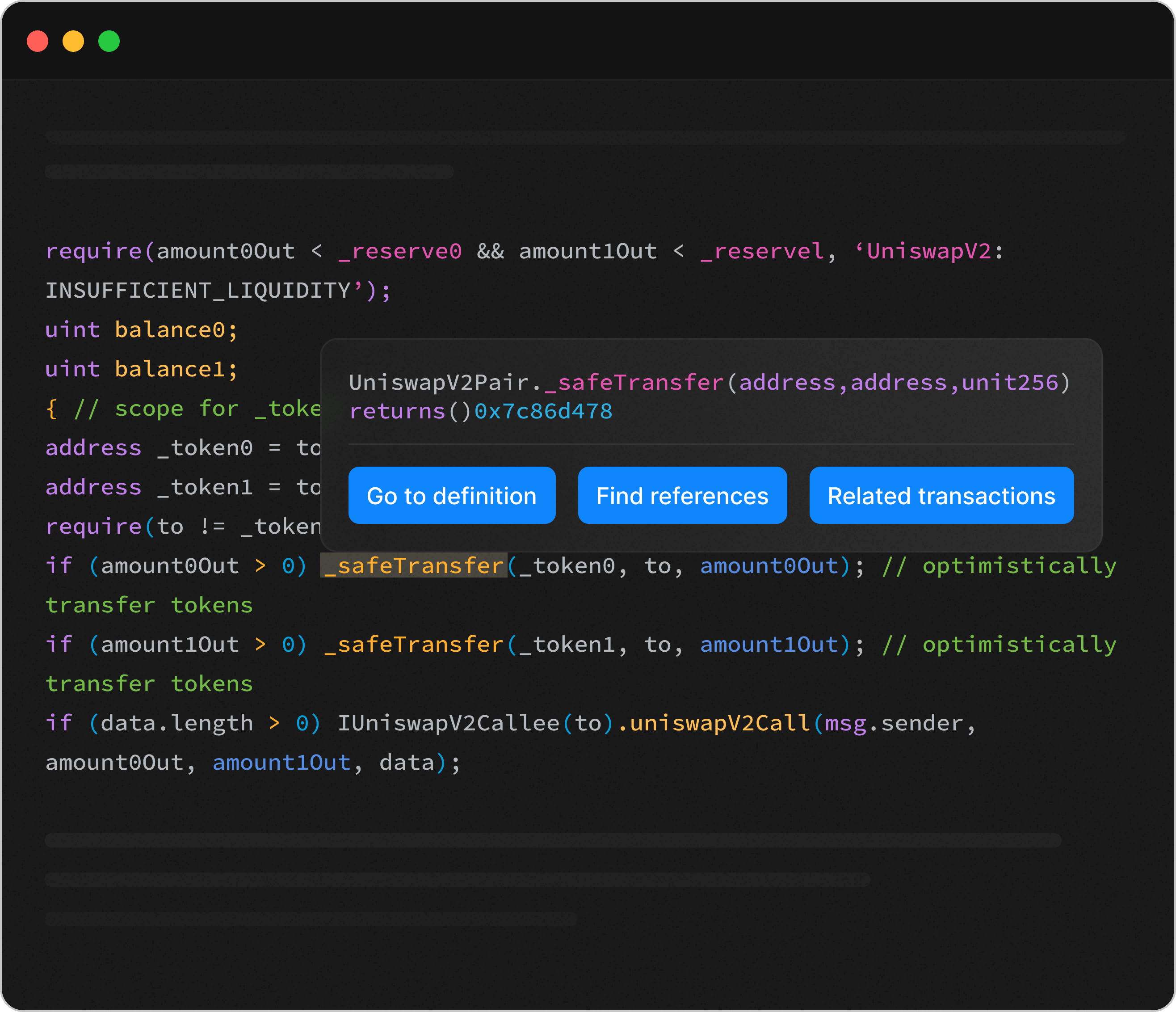
Task: Click the blue amount1Out in the last line
Action: [281, 763]
